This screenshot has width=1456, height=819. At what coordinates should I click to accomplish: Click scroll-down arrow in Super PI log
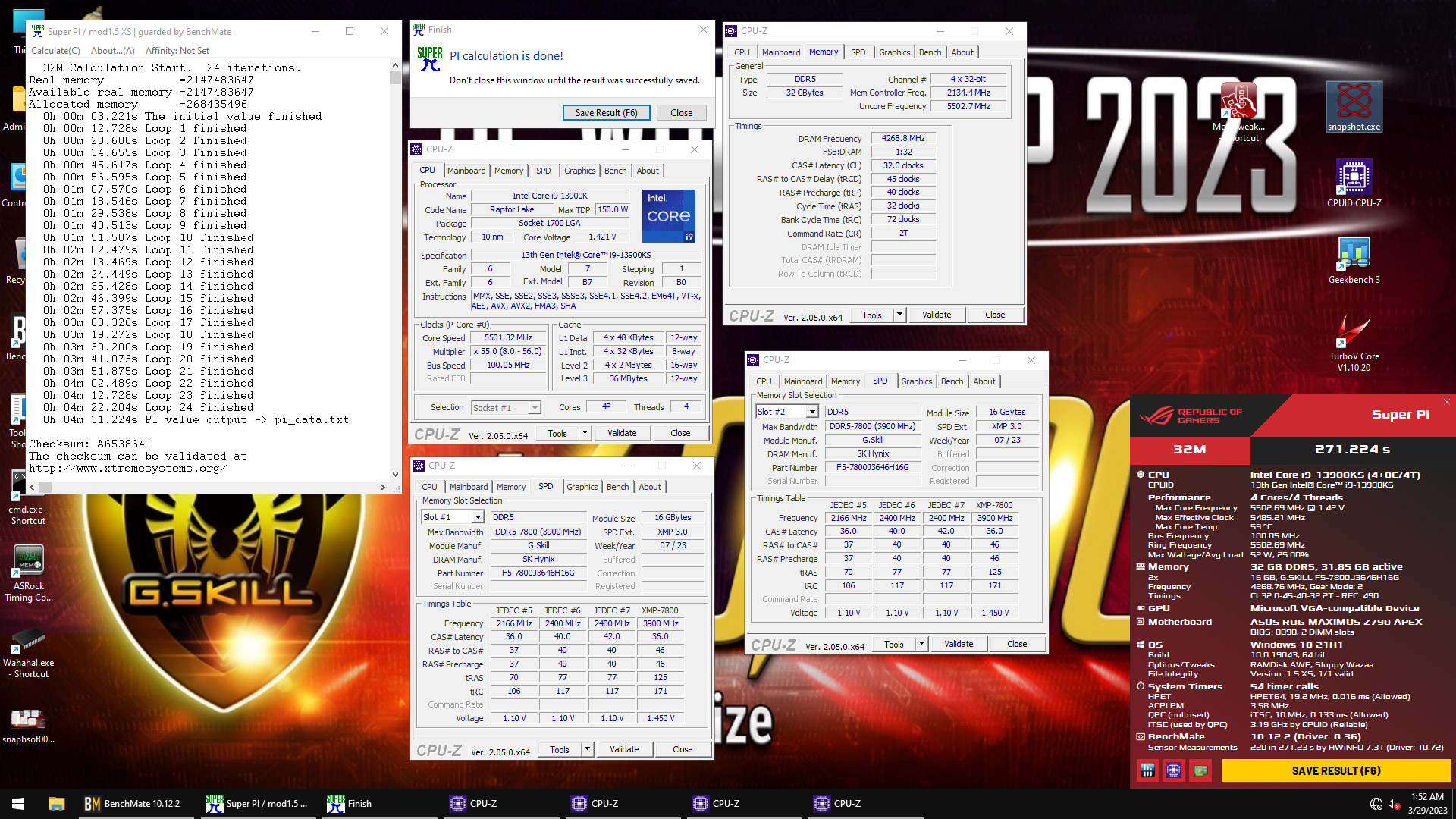(395, 475)
